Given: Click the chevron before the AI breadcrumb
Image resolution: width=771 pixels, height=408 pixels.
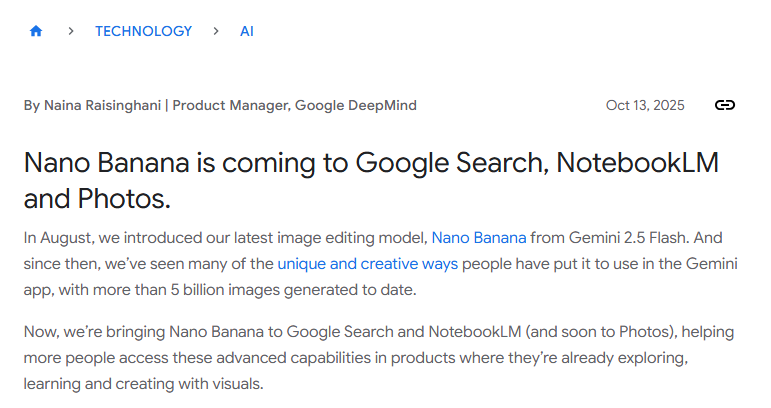Looking at the screenshot, I should [x=216, y=31].
